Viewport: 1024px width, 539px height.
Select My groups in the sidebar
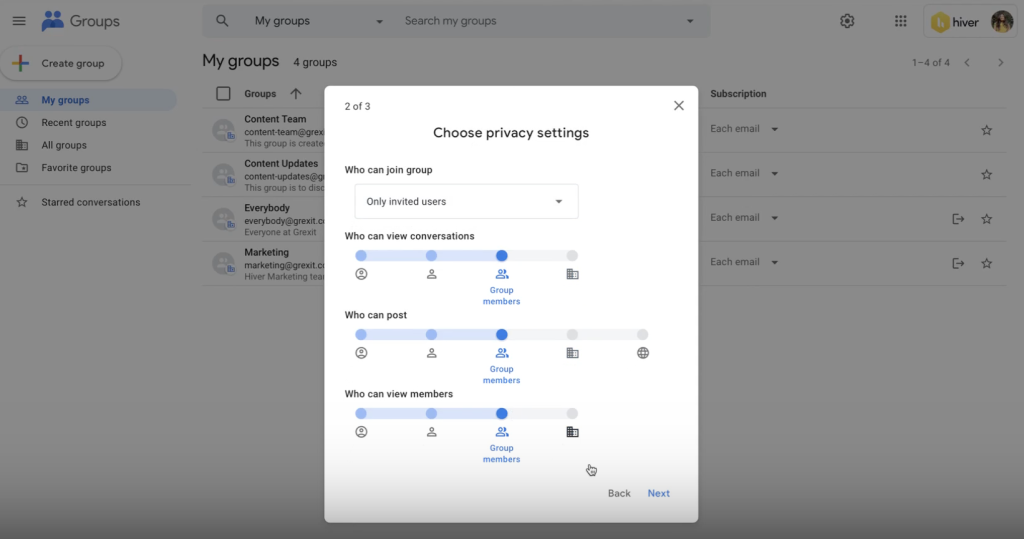[x=88, y=100]
